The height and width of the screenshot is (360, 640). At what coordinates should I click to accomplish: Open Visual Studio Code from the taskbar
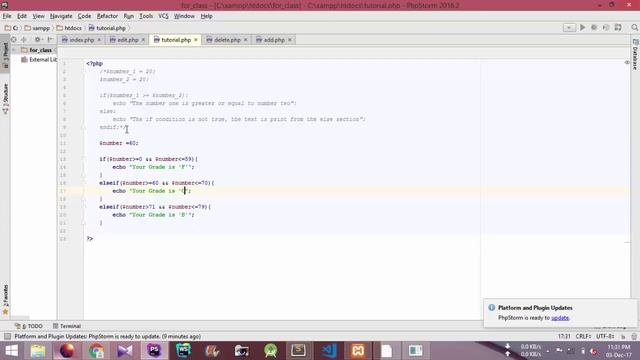coord(329,351)
